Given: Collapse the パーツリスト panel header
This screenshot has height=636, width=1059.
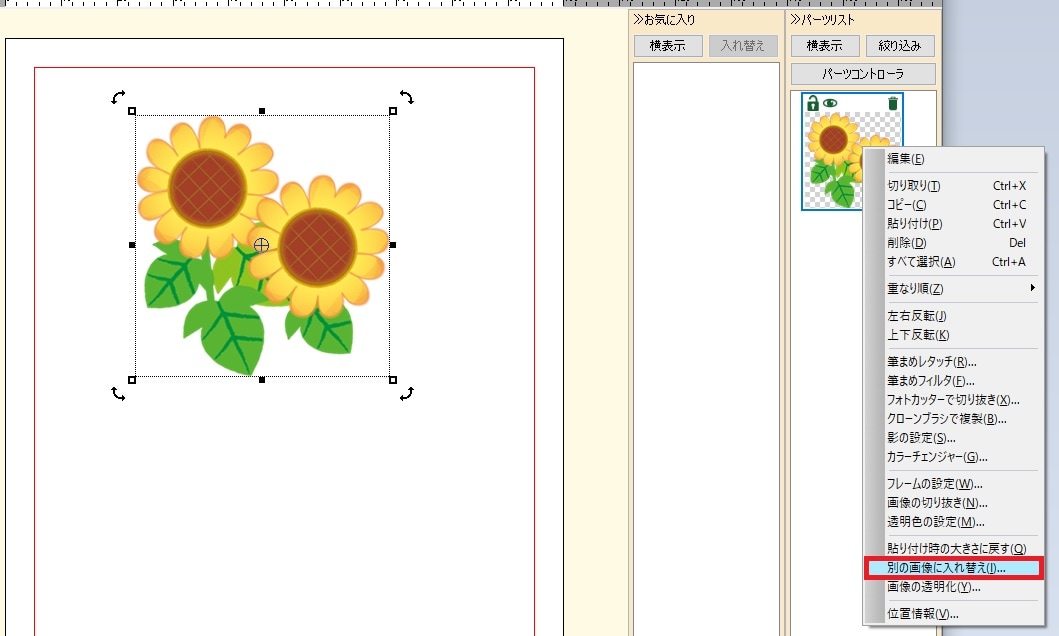Looking at the screenshot, I should coord(823,20).
